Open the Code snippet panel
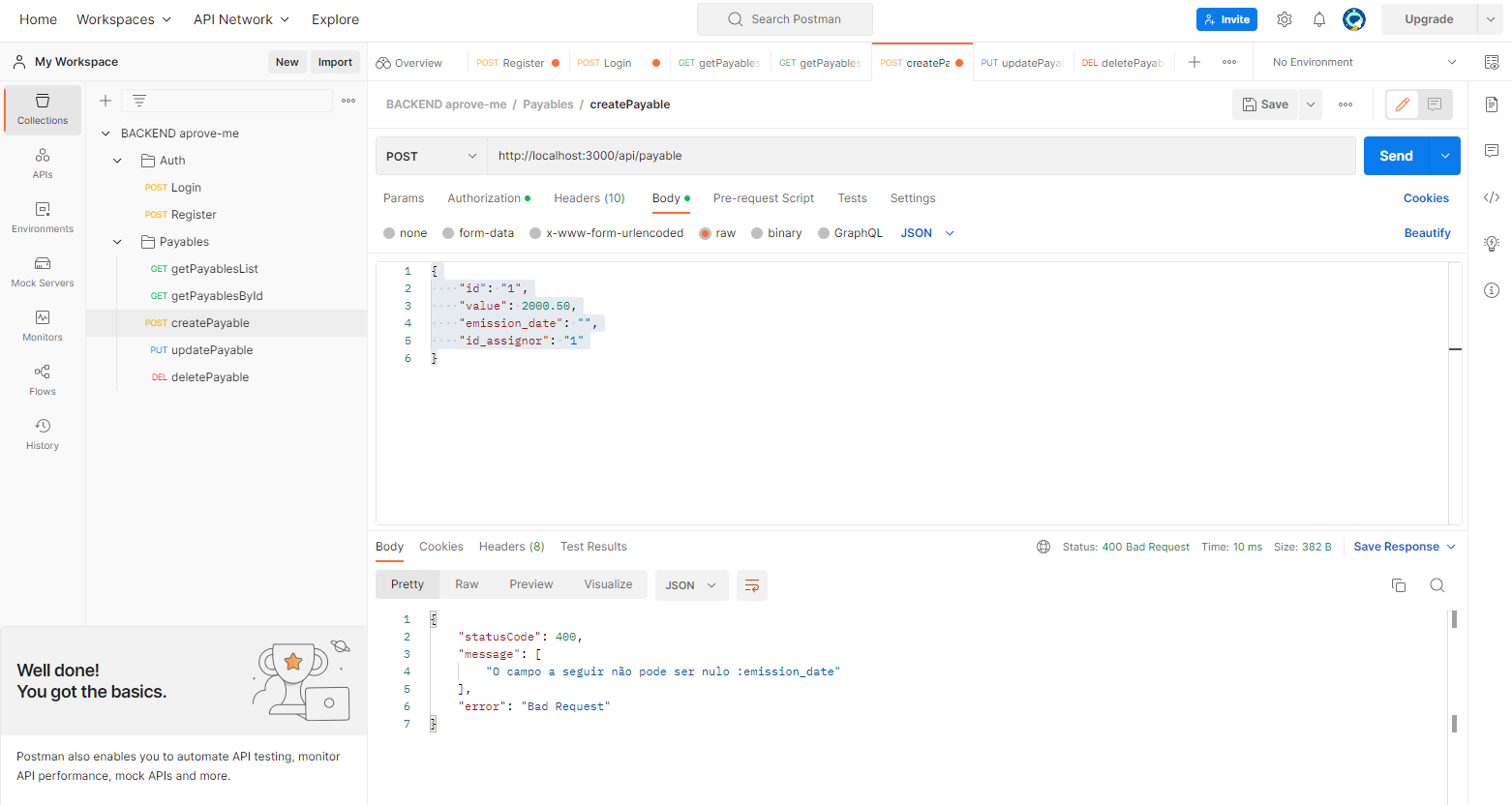1512x805 pixels. 1492,197
